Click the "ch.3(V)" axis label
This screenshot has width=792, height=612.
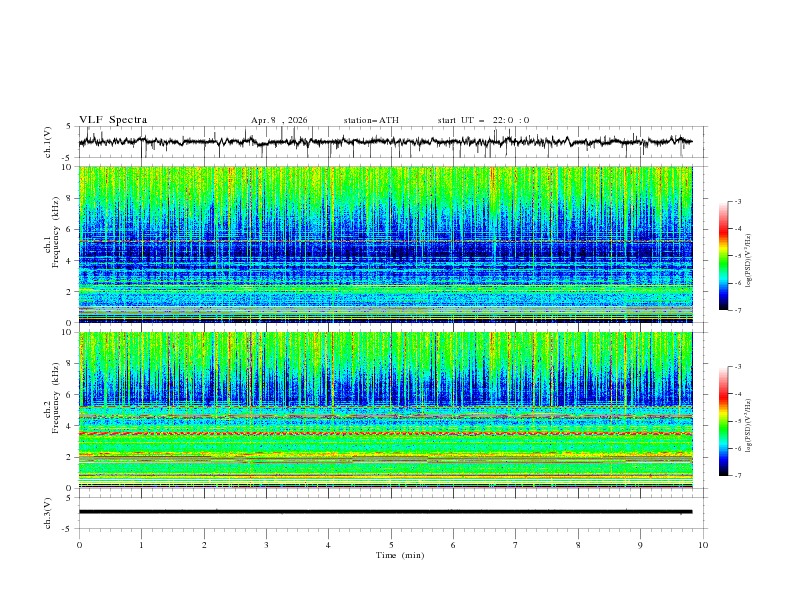48,513
